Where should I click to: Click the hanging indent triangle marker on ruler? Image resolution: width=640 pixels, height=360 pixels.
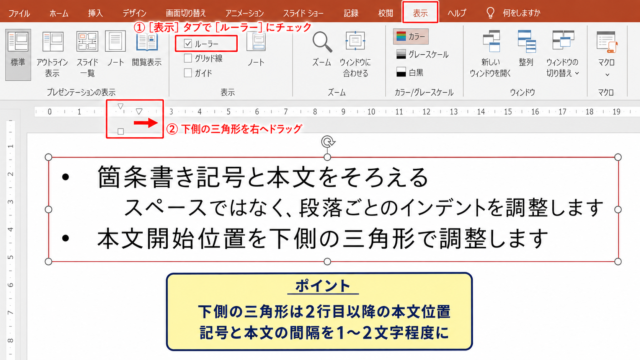point(139,111)
